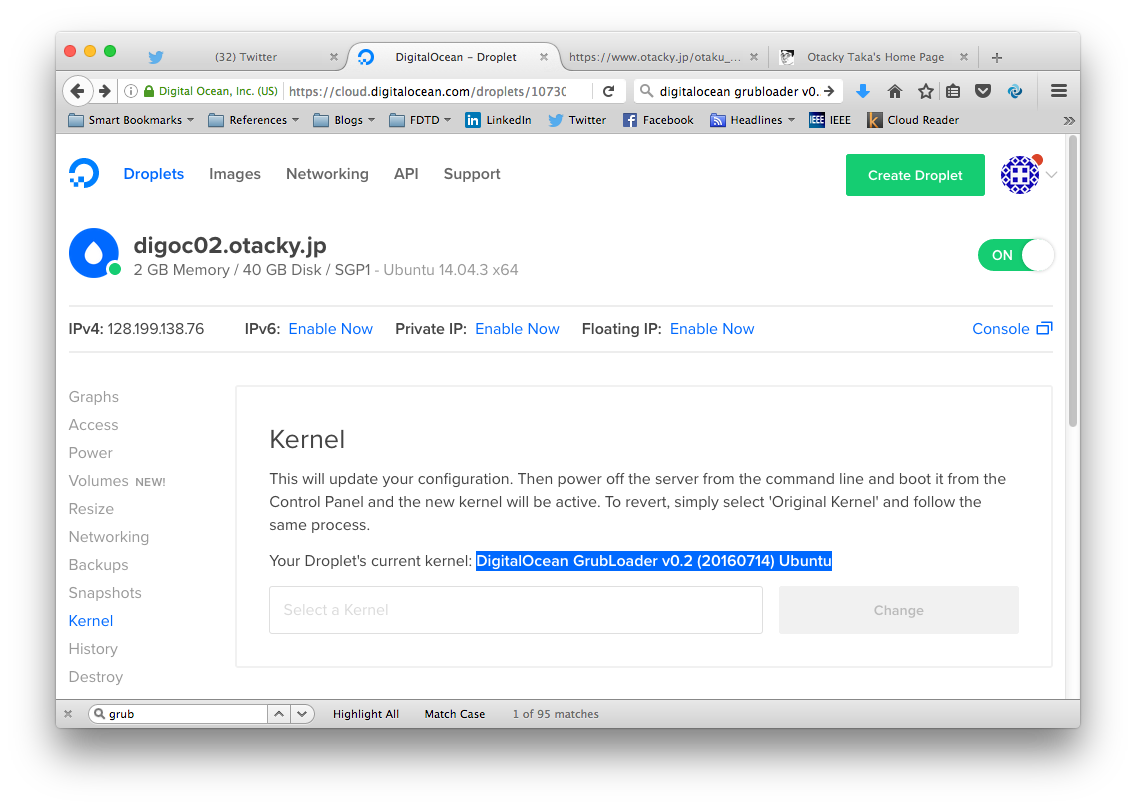Open Destroy in droplet sidebar
The width and height of the screenshot is (1136, 808).
(96, 677)
